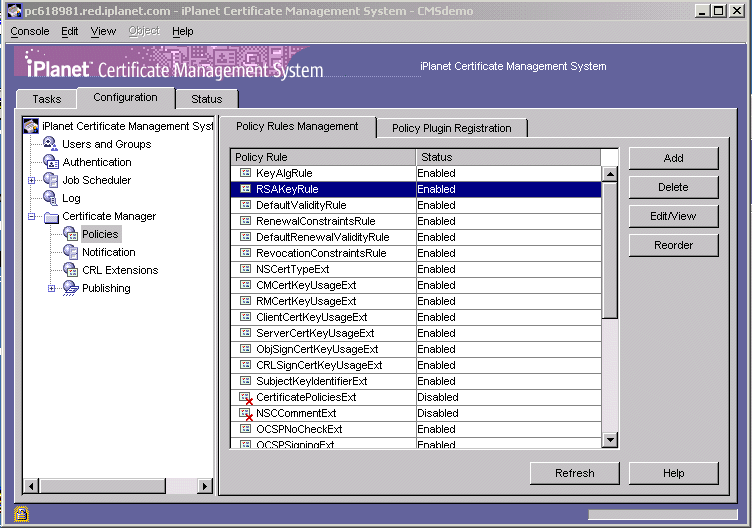Click the Authentication tree icon

click(50, 162)
